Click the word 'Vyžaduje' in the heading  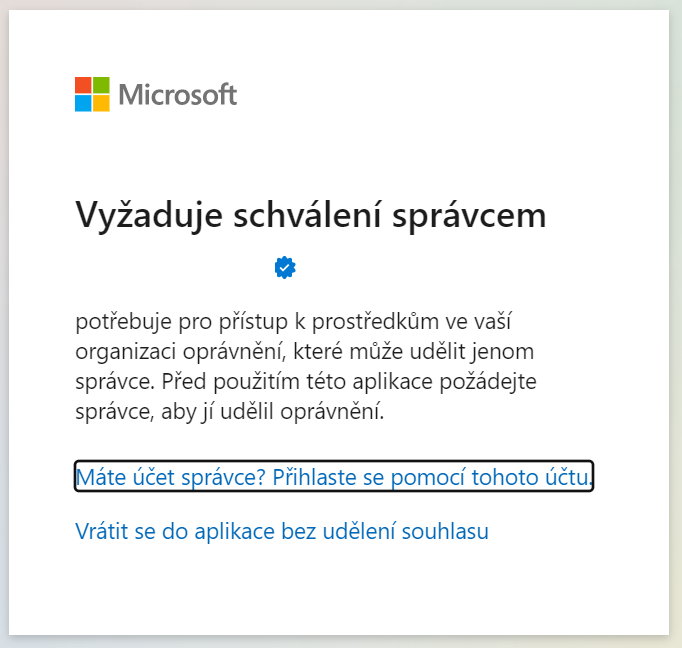tap(138, 216)
